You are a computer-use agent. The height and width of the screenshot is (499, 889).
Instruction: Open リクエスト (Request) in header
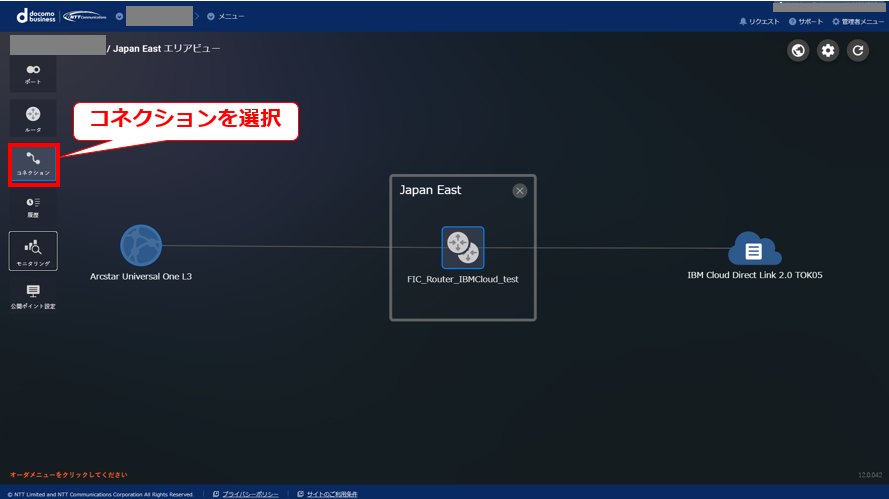pos(759,22)
